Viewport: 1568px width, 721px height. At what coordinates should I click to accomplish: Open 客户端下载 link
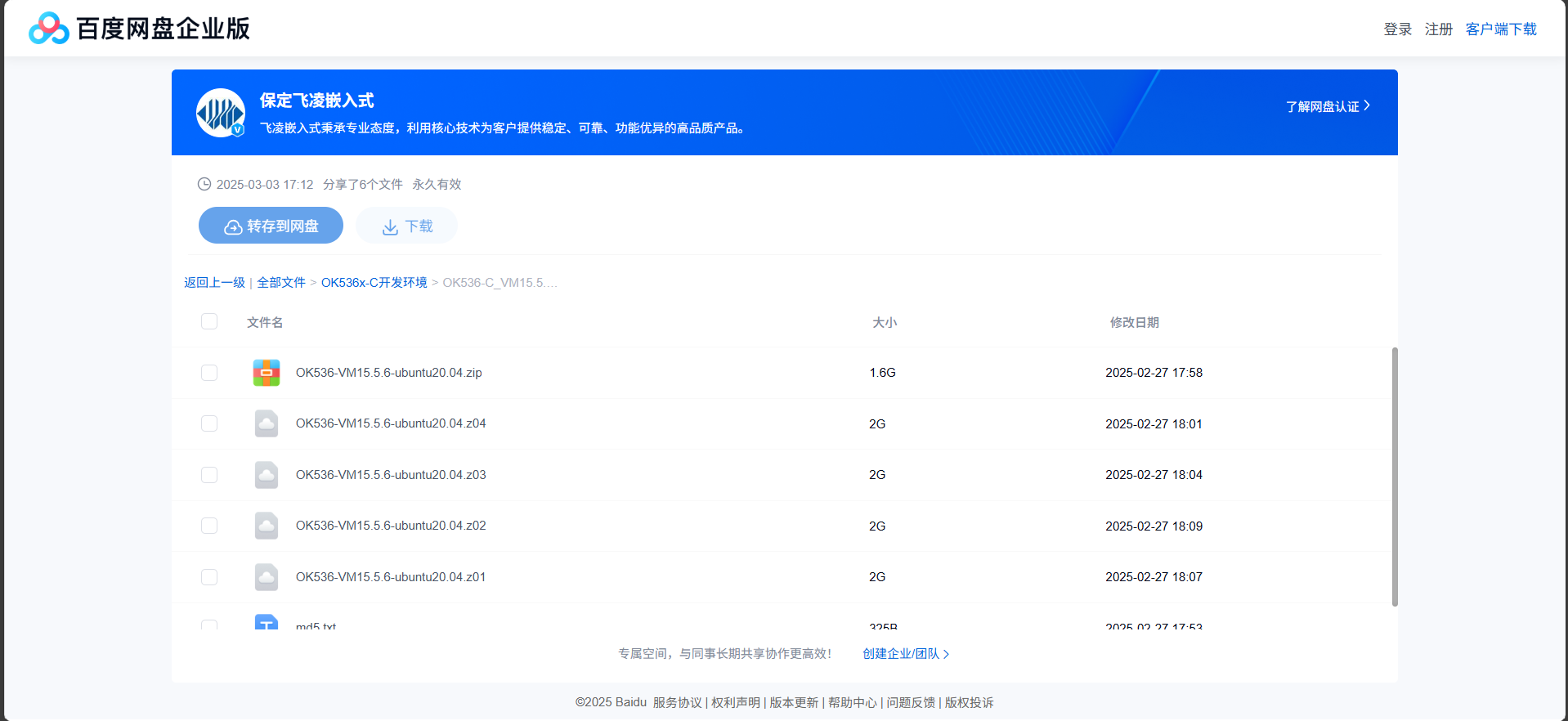[1501, 29]
